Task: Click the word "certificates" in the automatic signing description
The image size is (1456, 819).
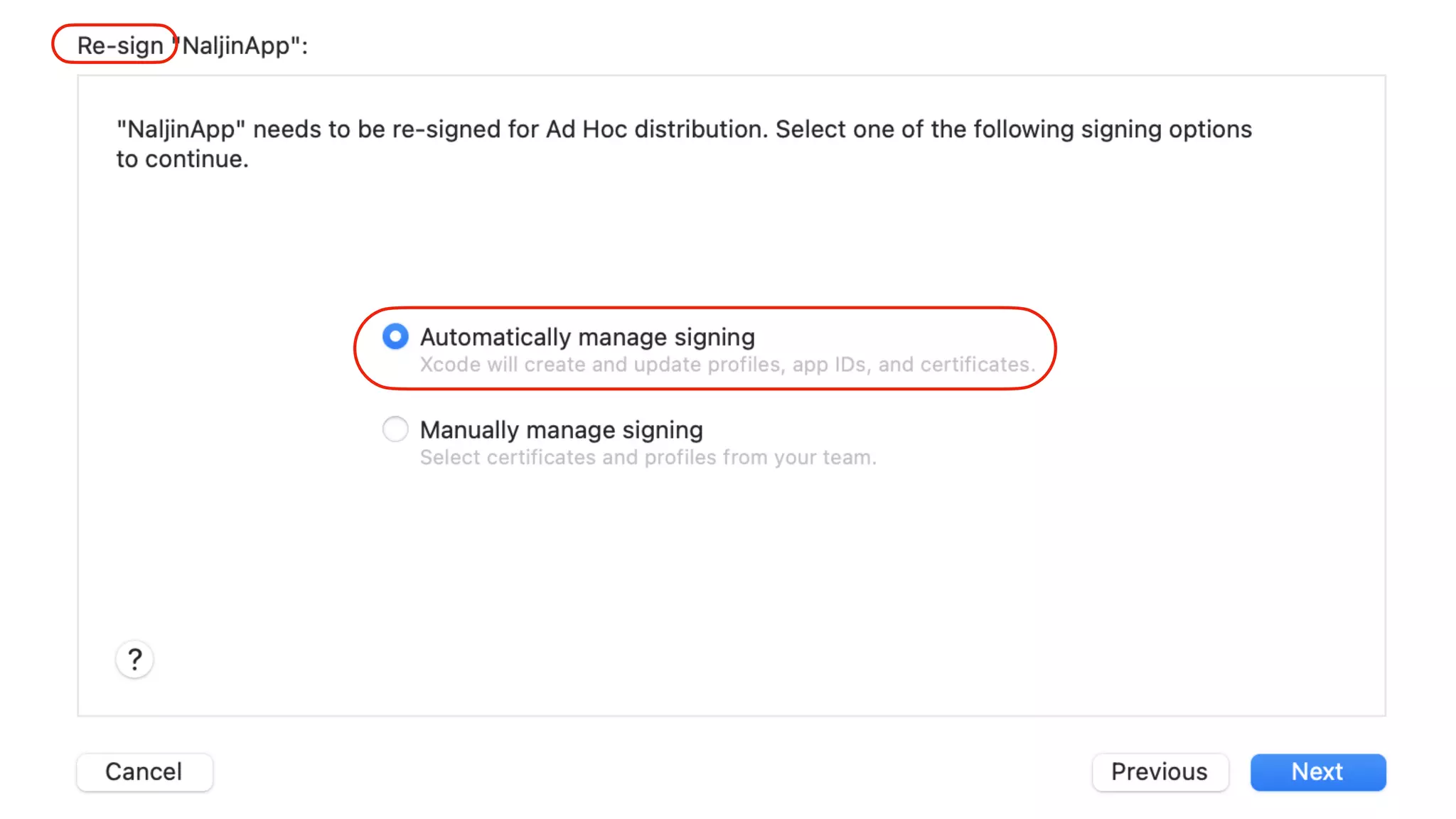Action: [975, 365]
